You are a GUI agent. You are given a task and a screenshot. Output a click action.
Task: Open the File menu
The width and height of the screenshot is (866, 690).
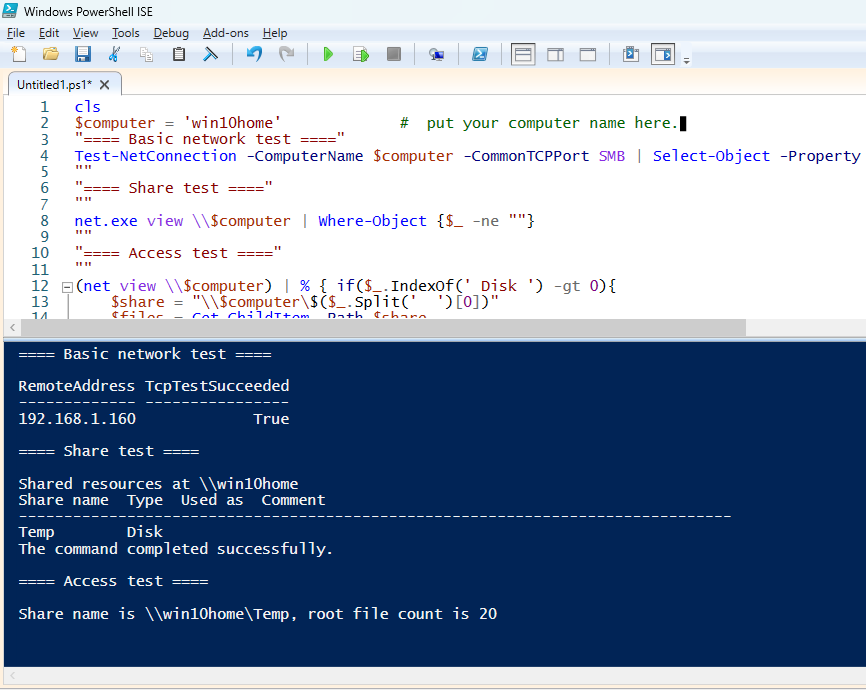tap(15, 33)
